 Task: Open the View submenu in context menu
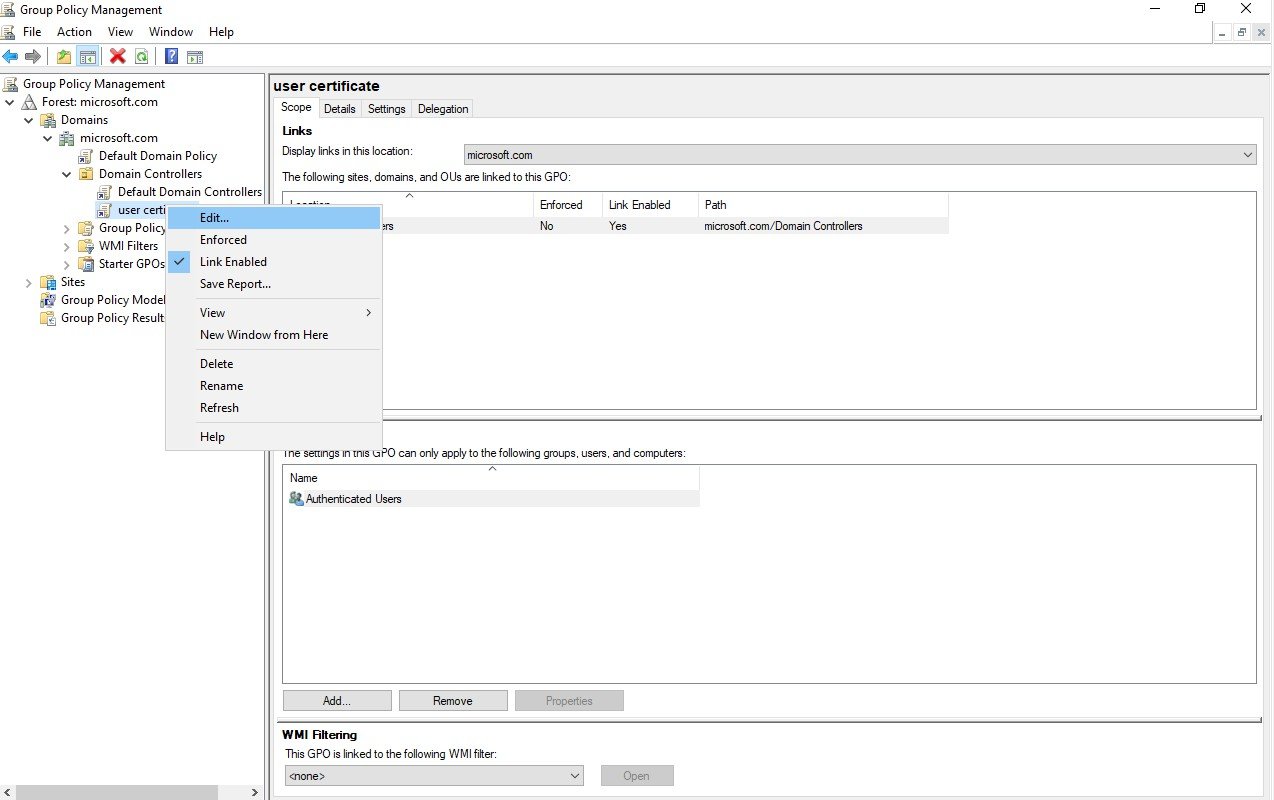pos(274,313)
